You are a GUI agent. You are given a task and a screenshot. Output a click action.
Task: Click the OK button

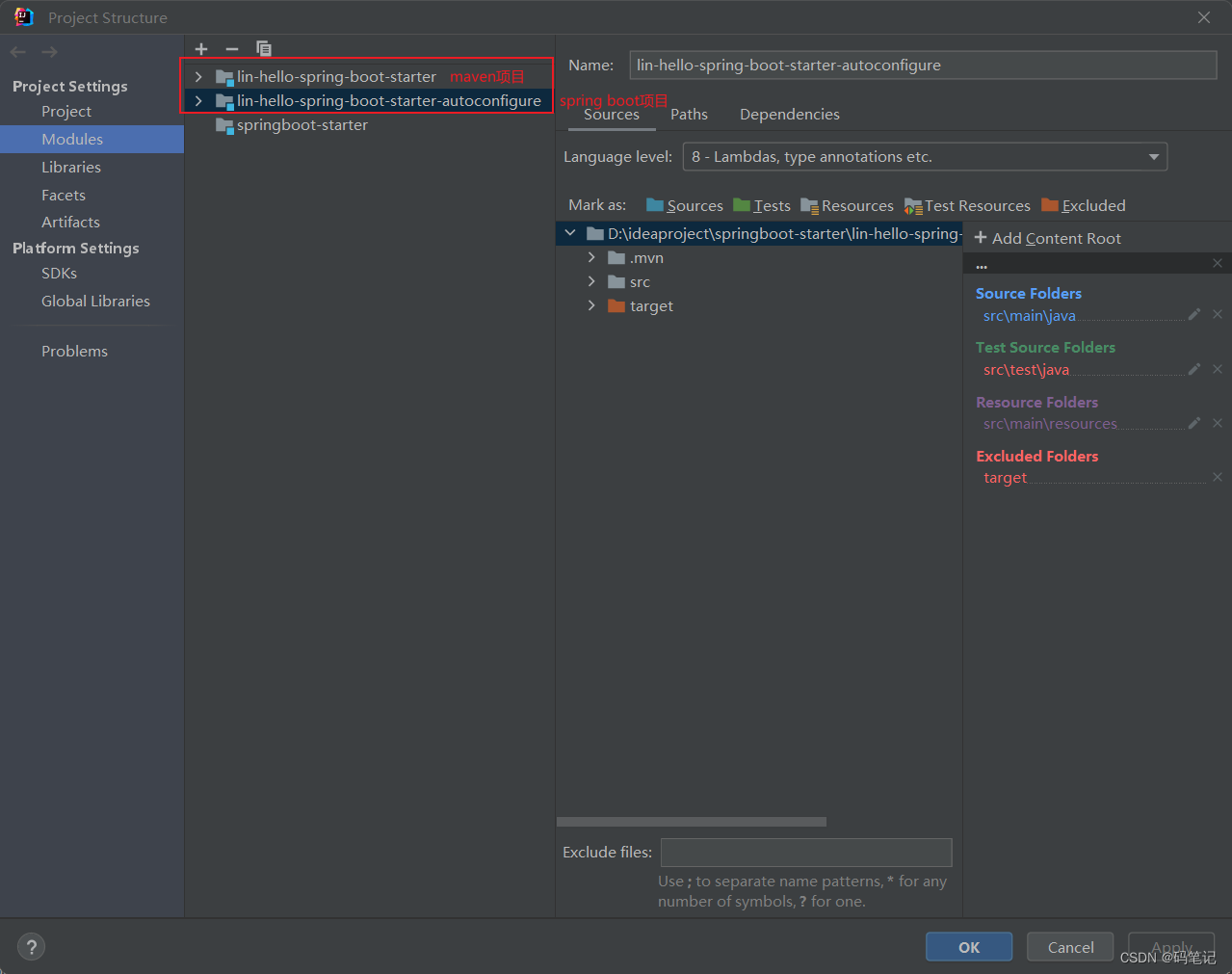pos(969,947)
